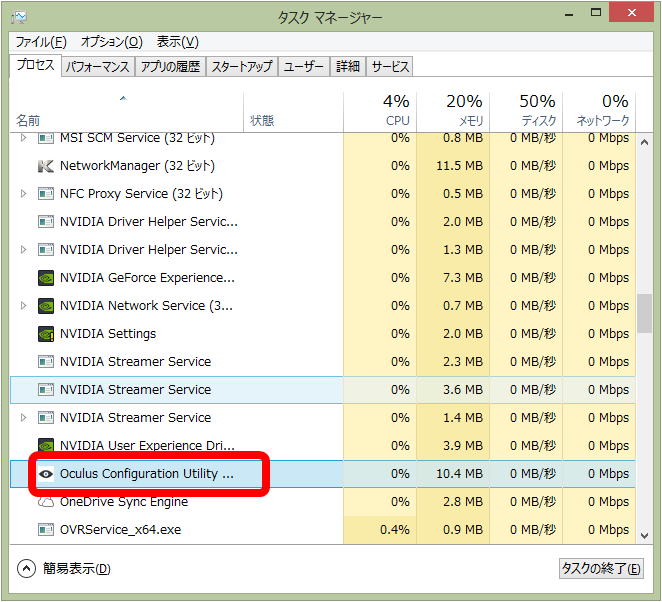
Task: Select the OneDrive Sync Engine row
Action: 323,502
